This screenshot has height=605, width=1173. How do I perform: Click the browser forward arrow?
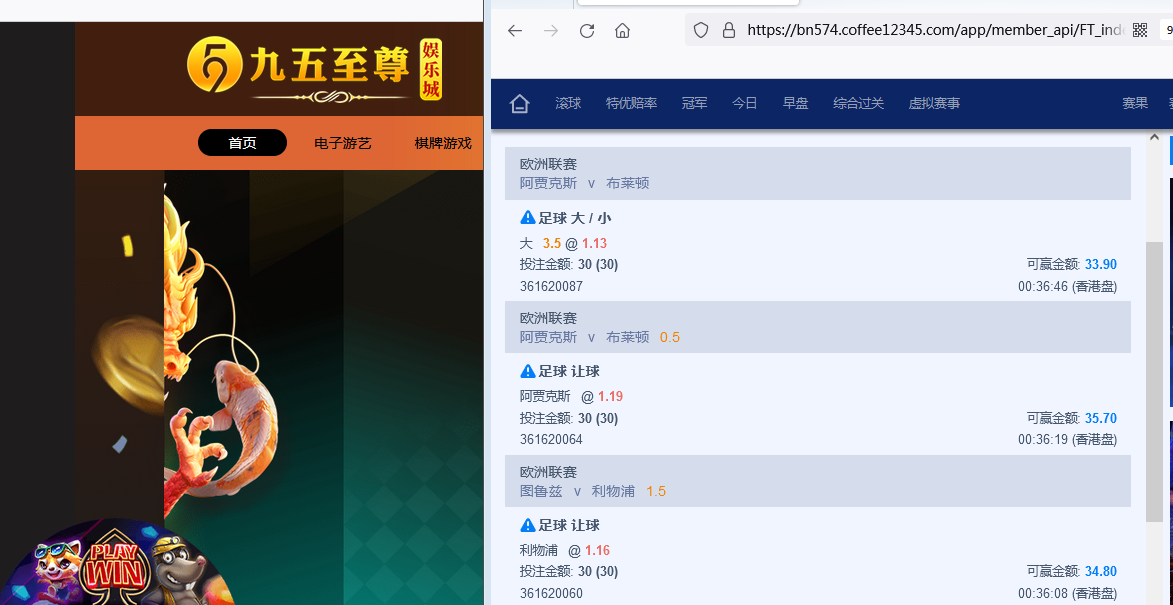(x=551, y=31)
